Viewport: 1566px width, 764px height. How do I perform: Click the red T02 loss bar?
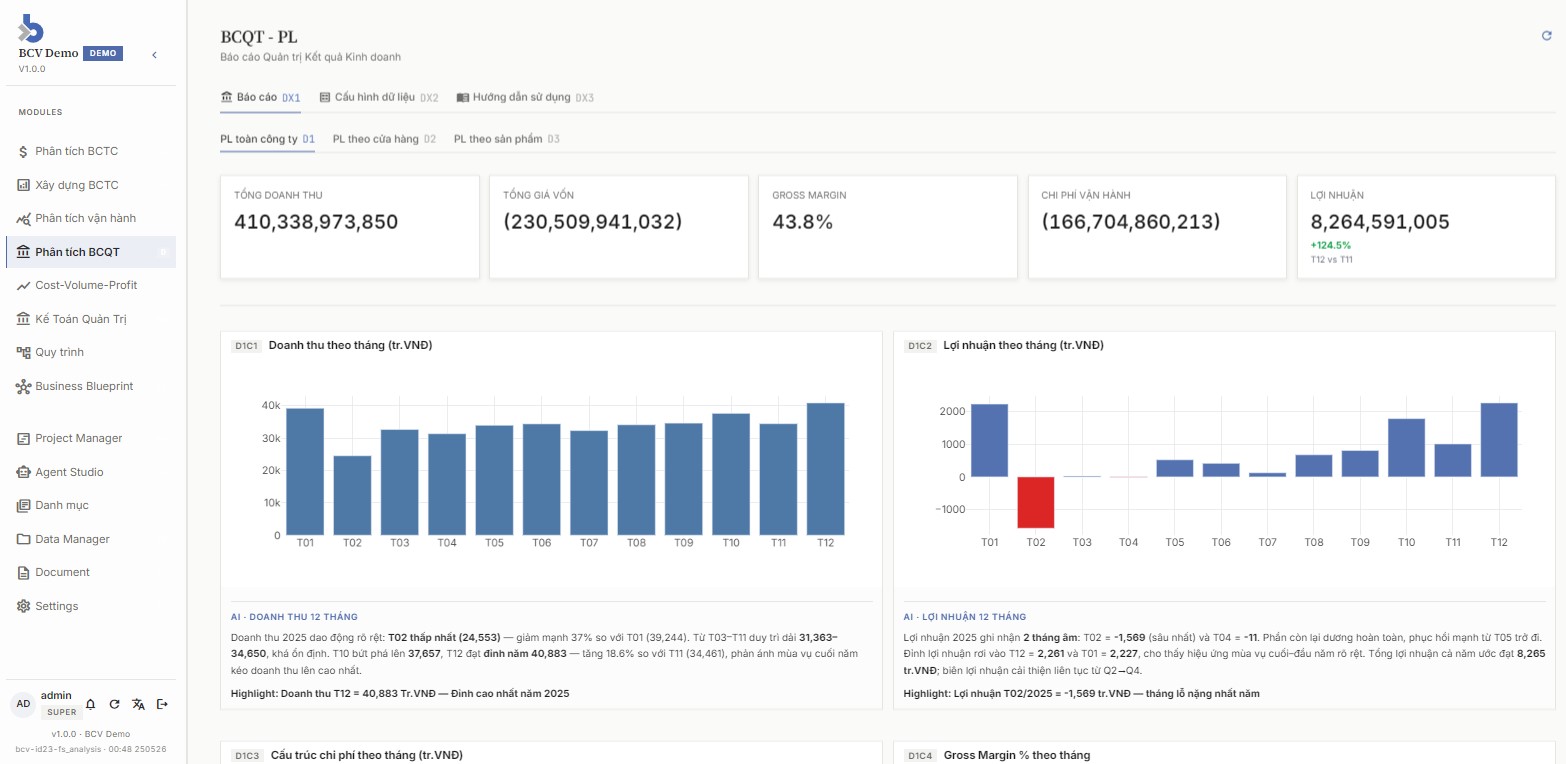[1036, 502]
